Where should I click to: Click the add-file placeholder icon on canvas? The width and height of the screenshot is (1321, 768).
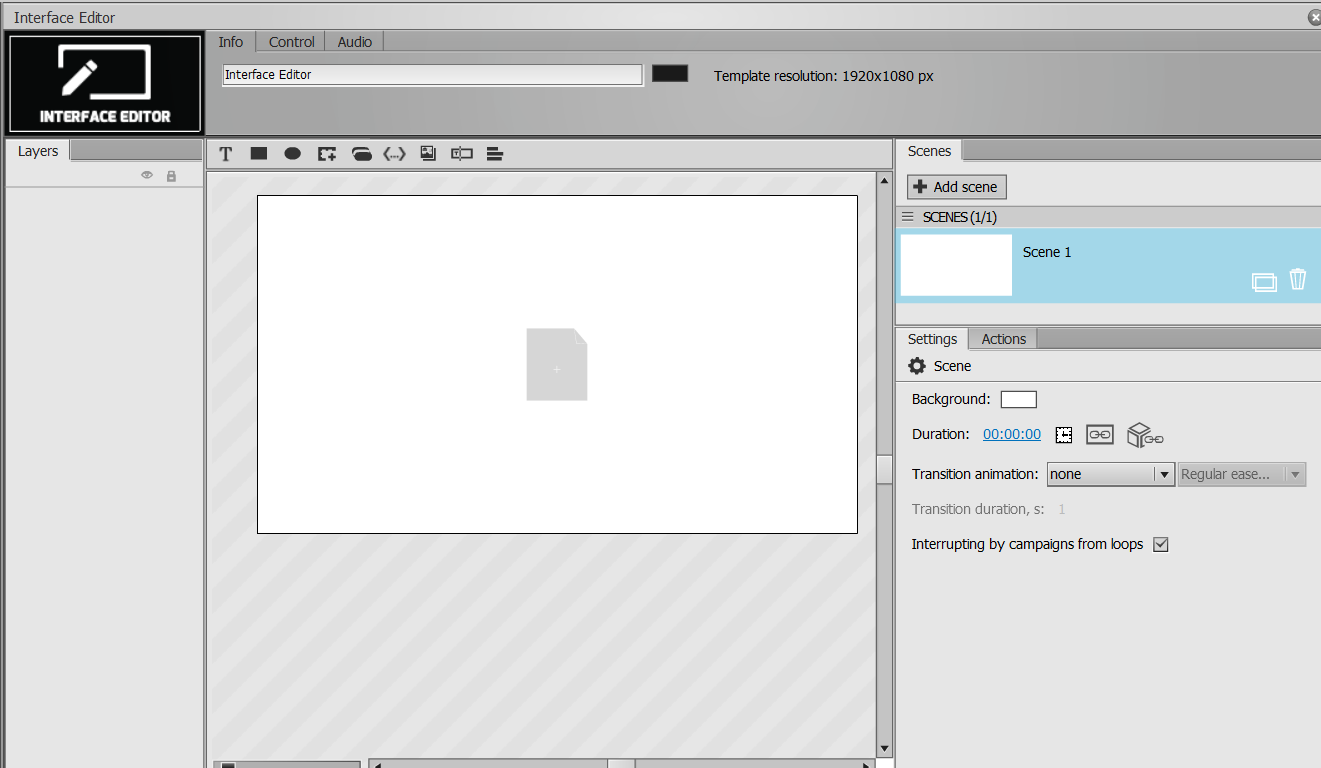tap(557, 364)
